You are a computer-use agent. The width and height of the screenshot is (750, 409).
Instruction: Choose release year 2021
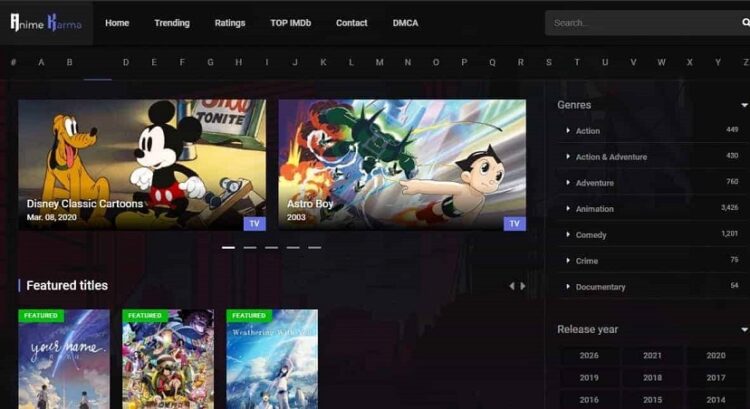[x=652, y=355]
